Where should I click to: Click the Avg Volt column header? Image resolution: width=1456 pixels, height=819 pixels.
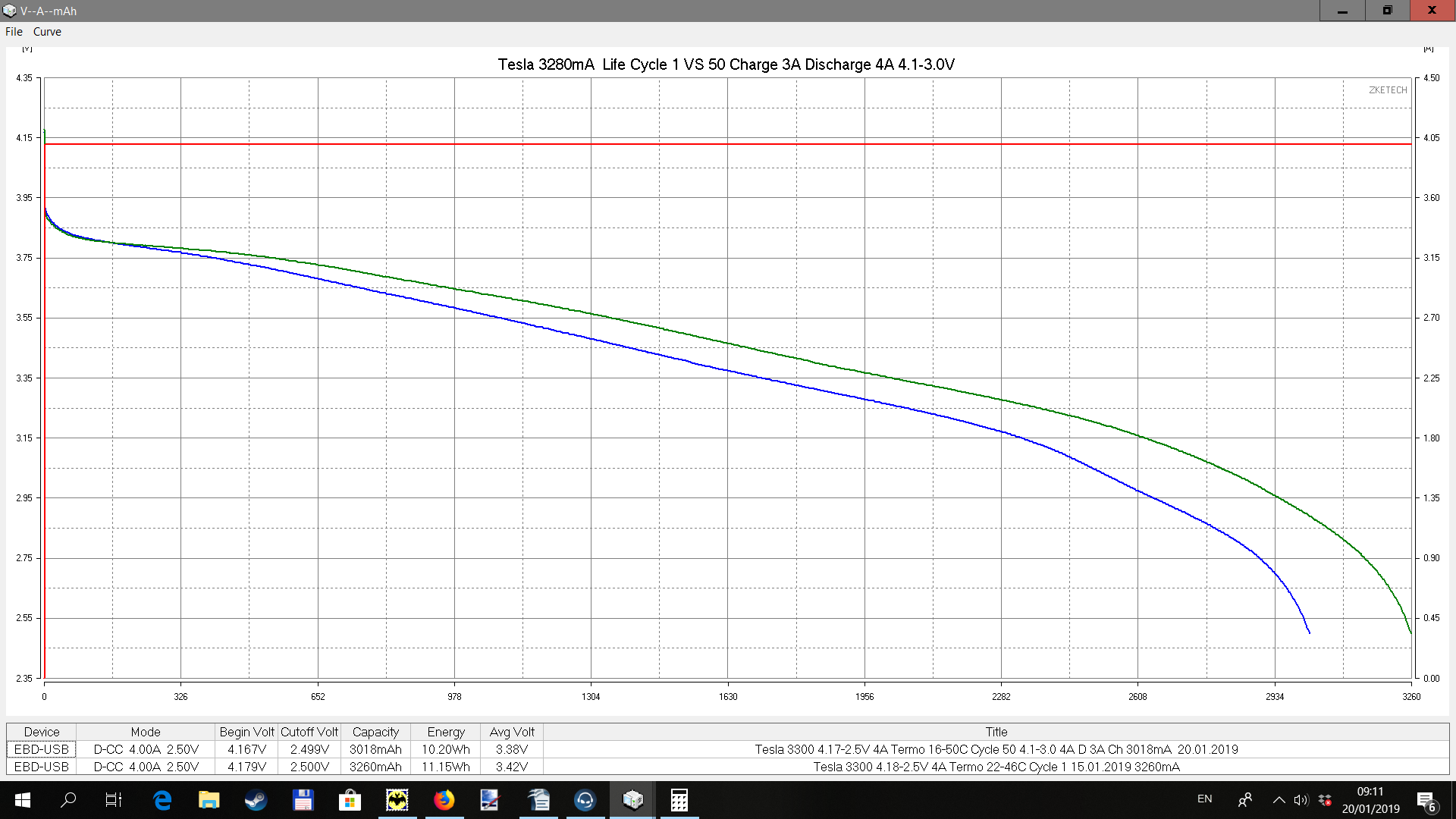click(512, 732)
